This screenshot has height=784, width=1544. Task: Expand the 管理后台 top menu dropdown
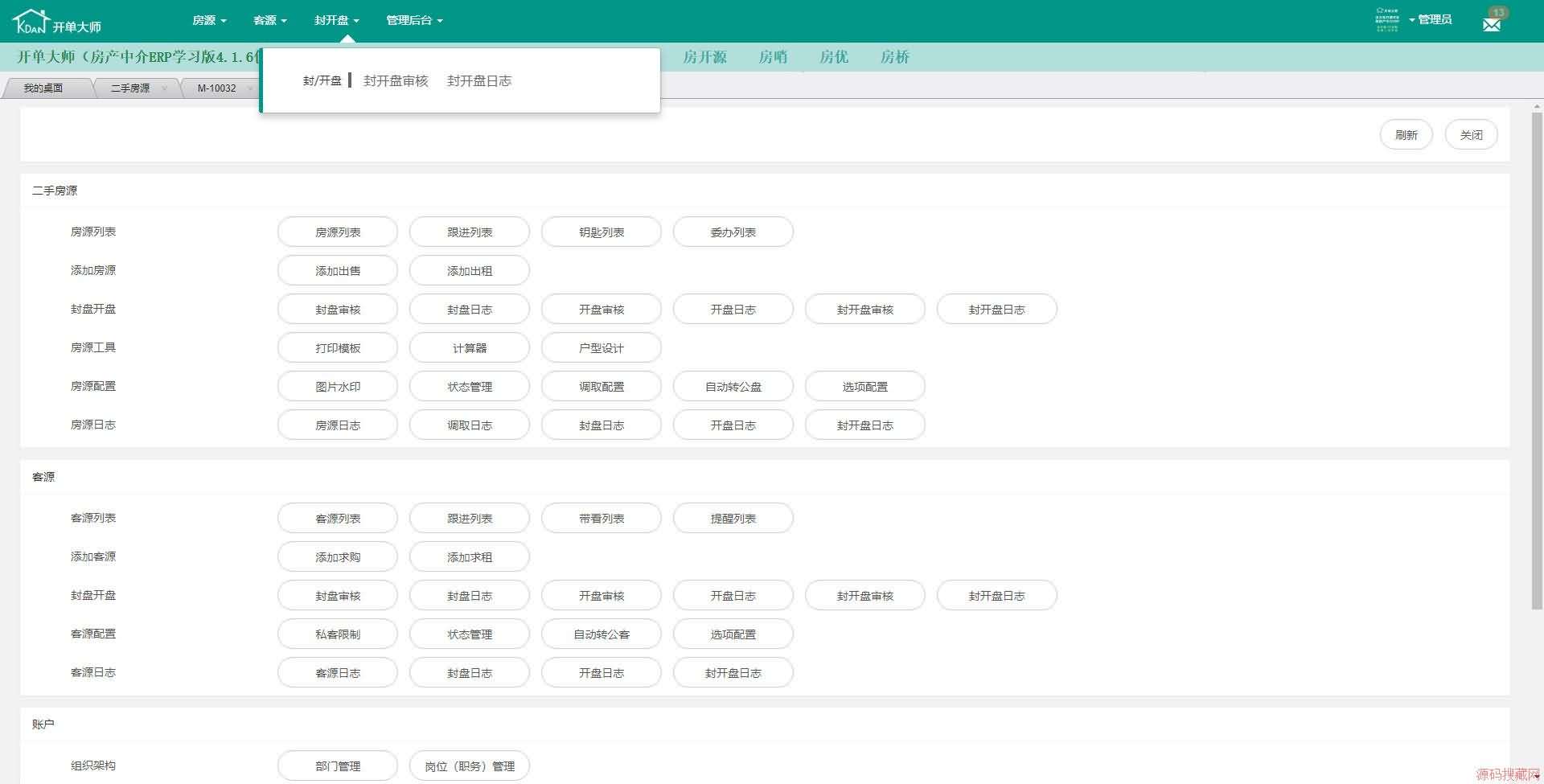point(414,20)
